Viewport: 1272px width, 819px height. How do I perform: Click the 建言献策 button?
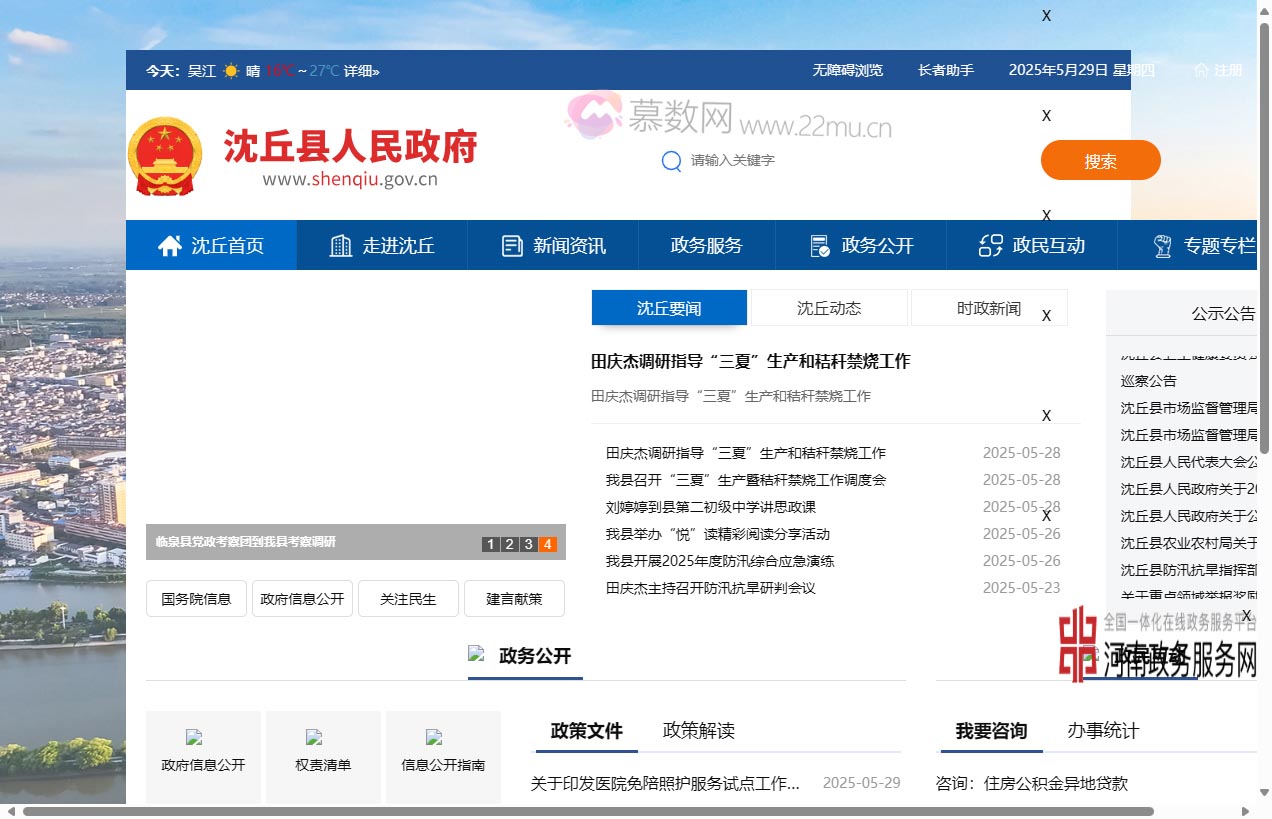click(514, 598)
